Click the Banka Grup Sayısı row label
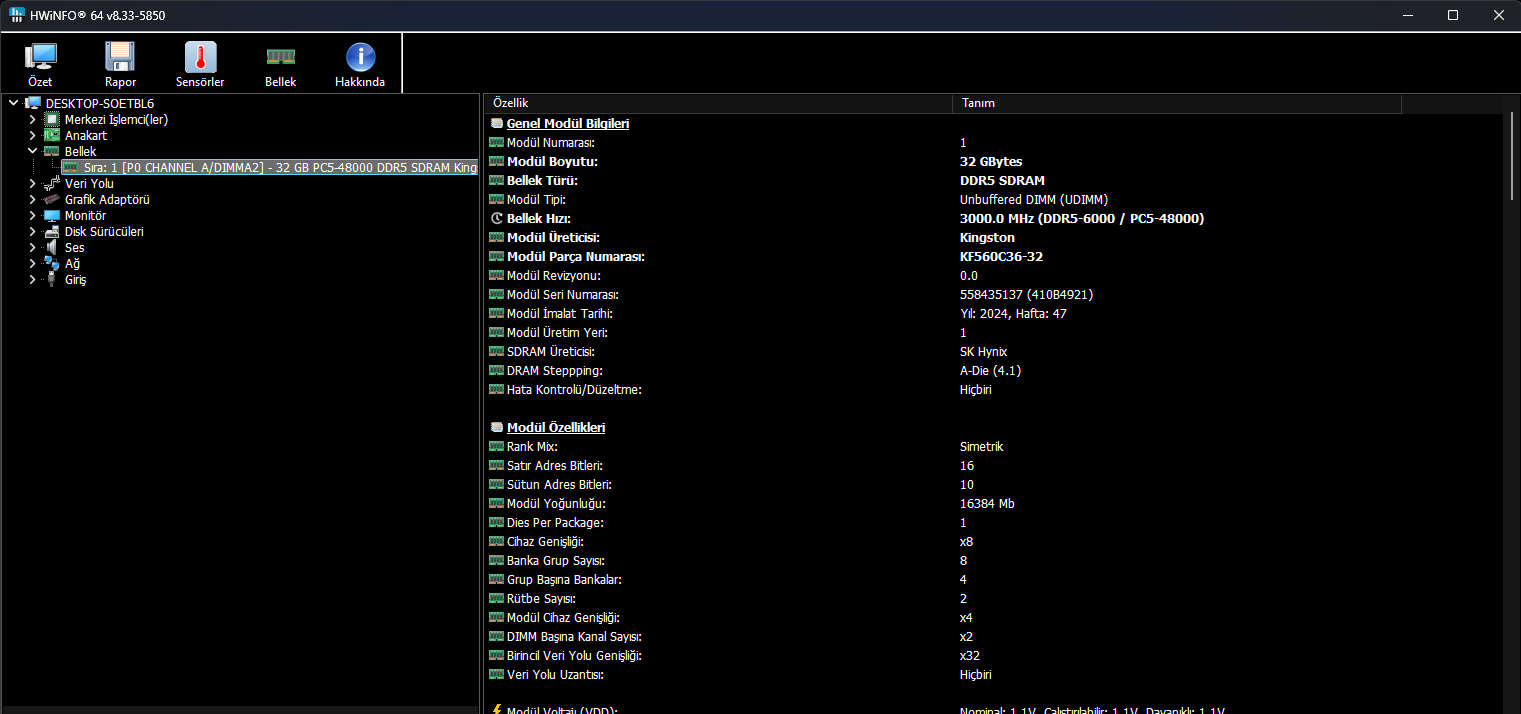 [x=555, y=560]
